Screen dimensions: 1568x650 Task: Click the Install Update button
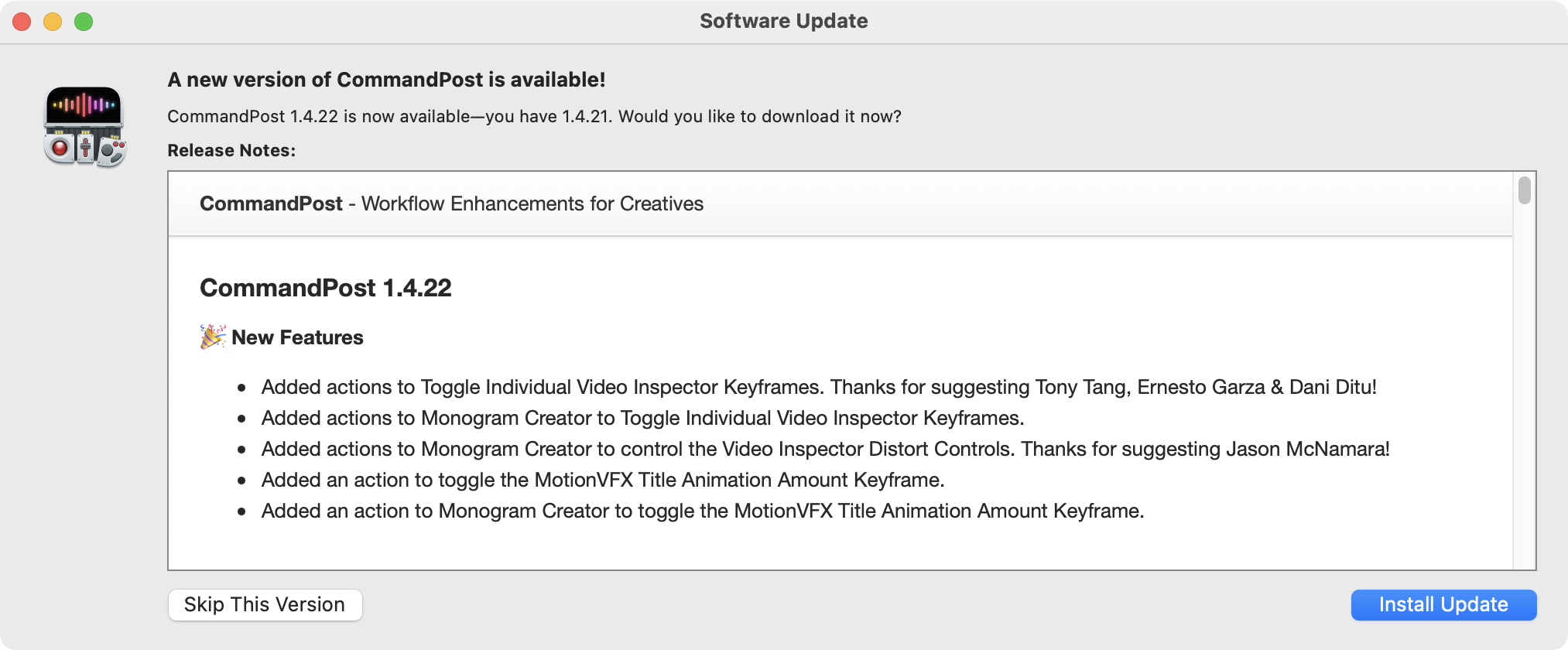1443,604
